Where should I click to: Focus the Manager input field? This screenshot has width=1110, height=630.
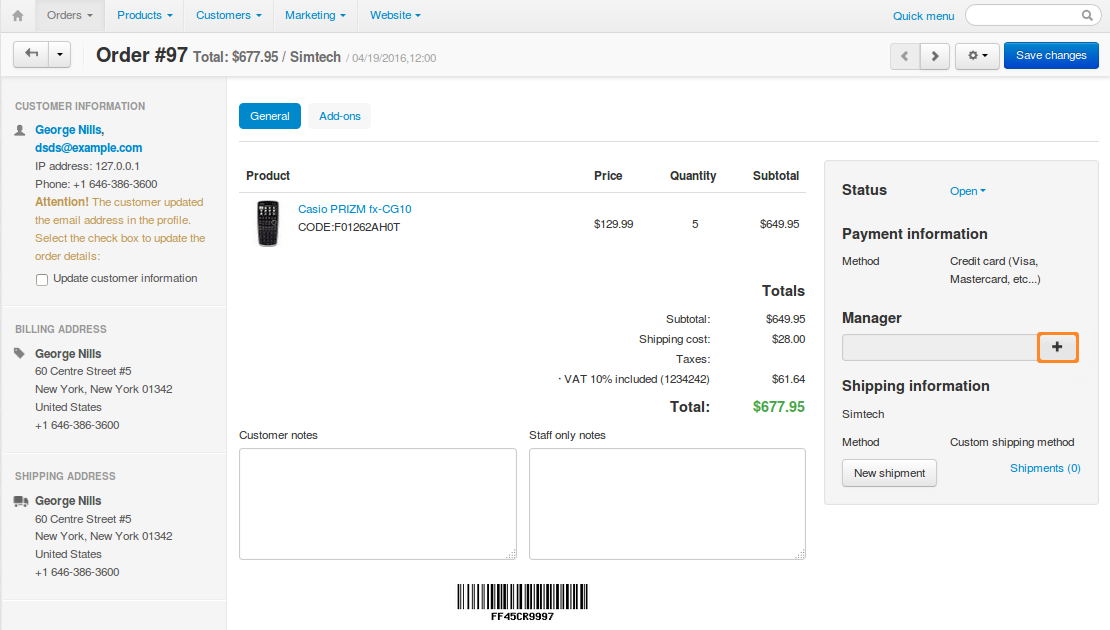940,348
